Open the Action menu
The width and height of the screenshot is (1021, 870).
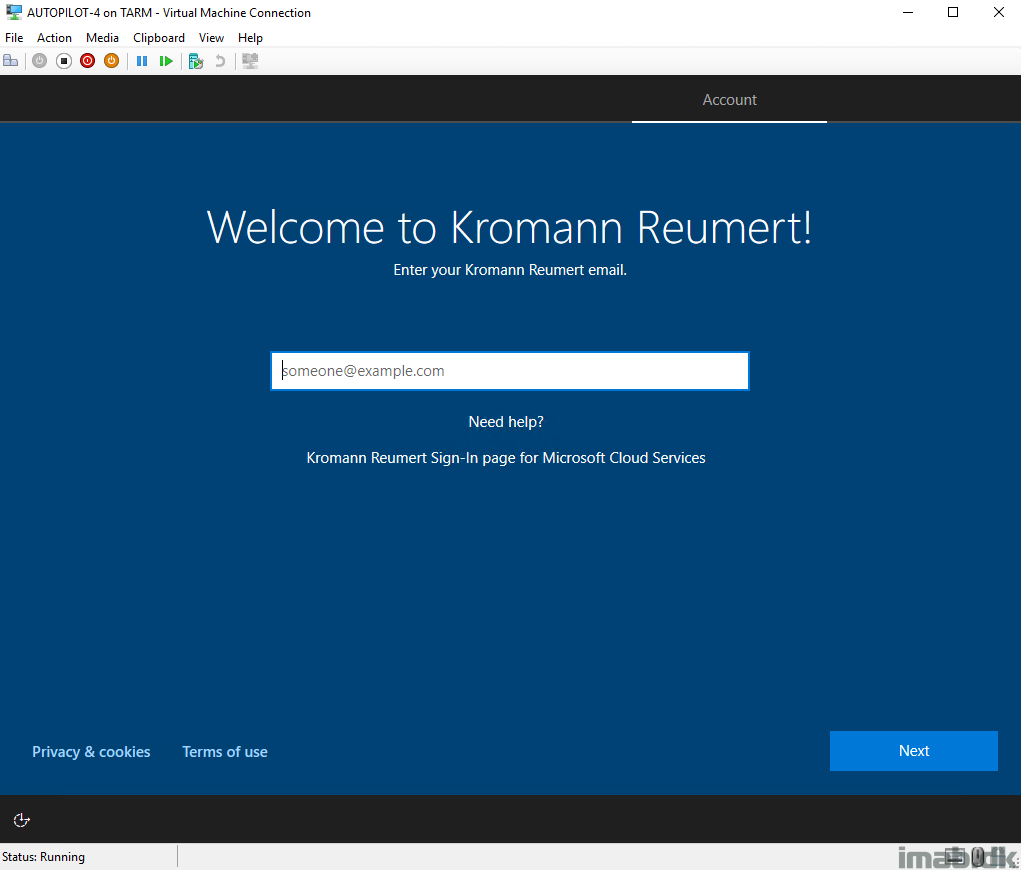tap(54, 38)
